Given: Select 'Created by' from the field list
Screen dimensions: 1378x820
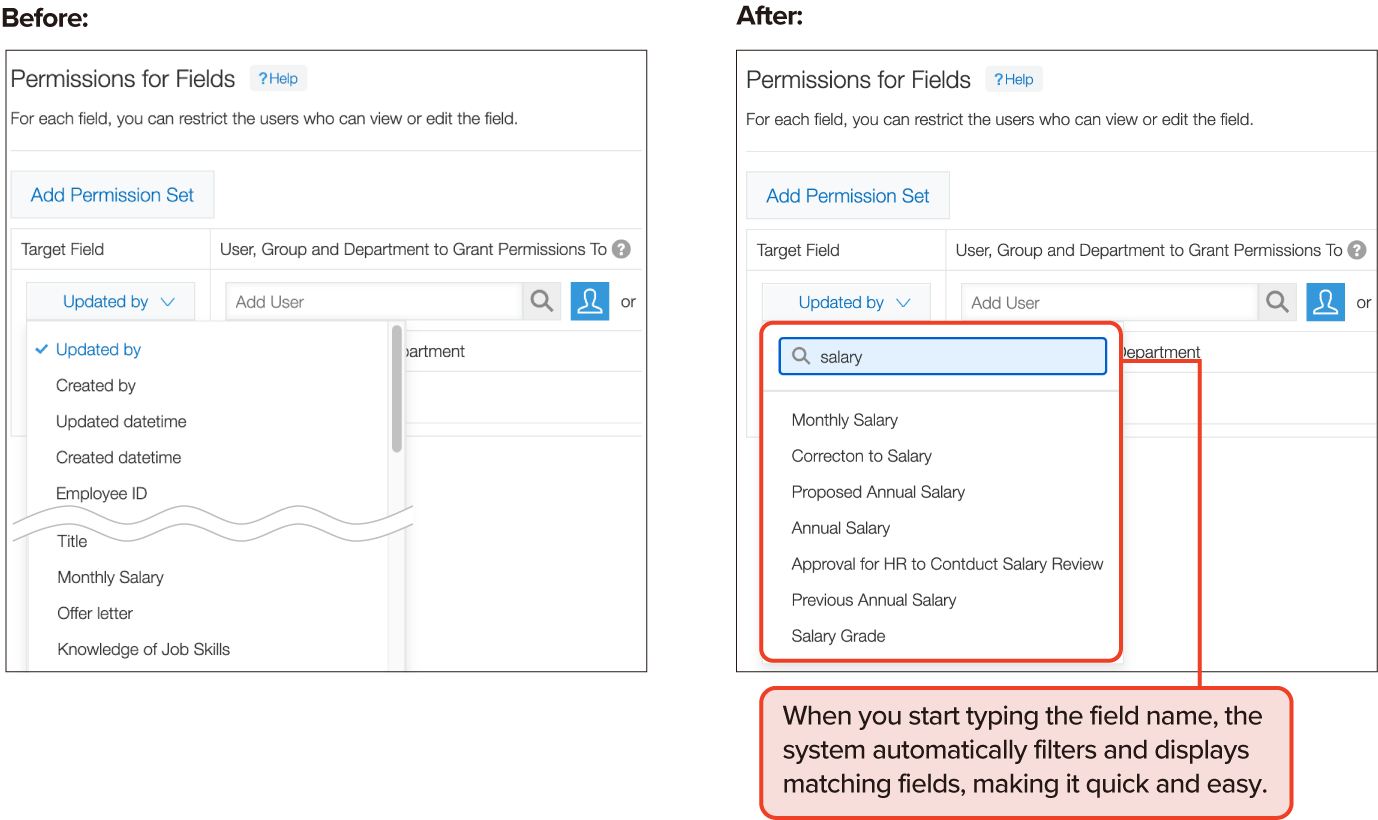Looking at the screenshot, I should tap(96, 385).
